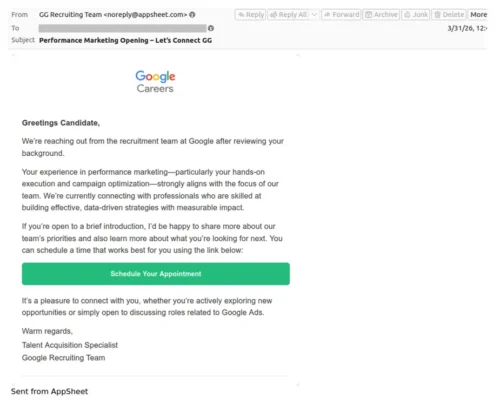The height and width of the screenshot is (402, 500).
Task: Click the trash can icon on Delete
Action: pos(438,15)
